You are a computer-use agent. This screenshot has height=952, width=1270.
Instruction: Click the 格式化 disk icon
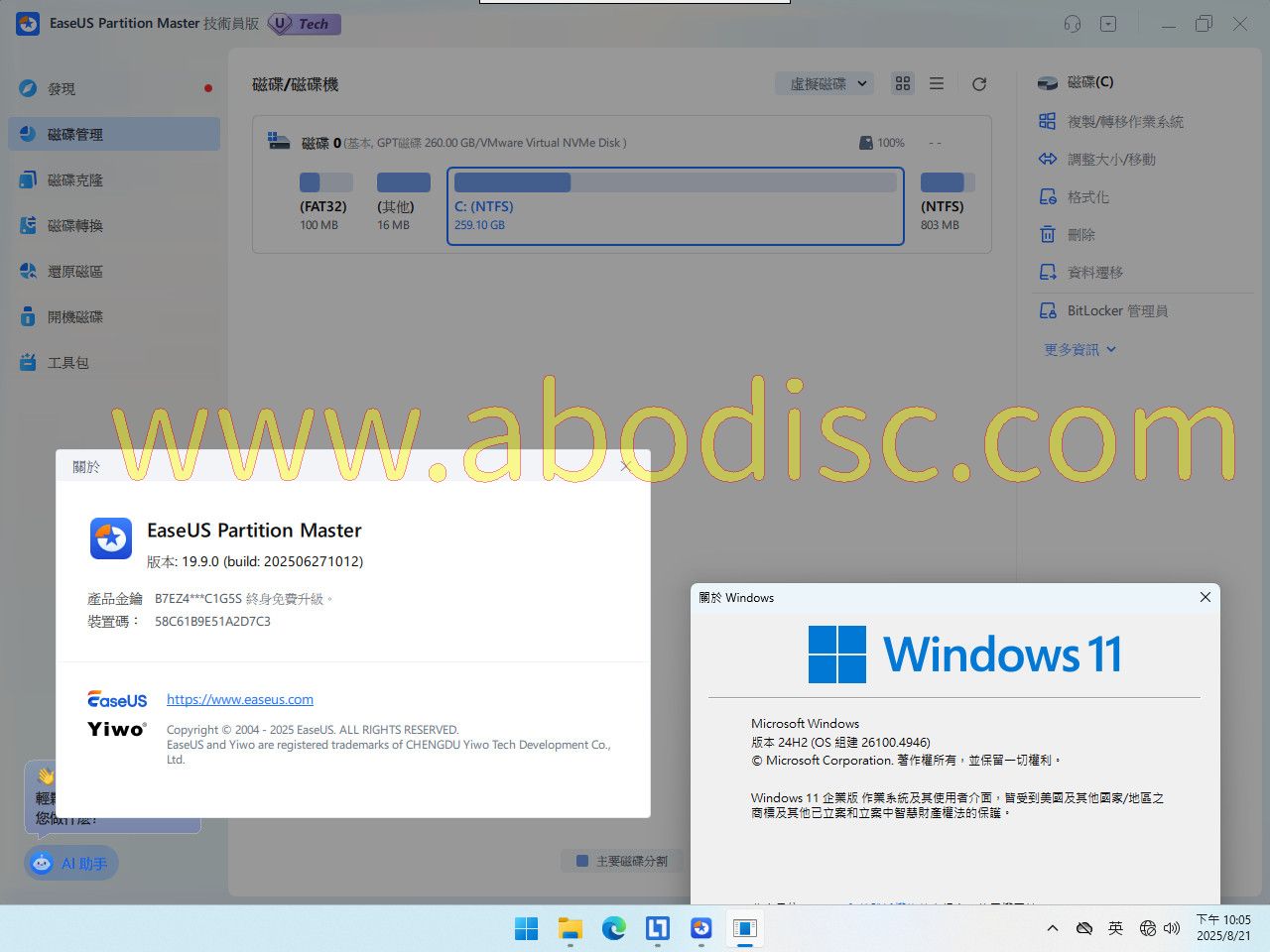pyautogui.click(x=1048, y=197)
